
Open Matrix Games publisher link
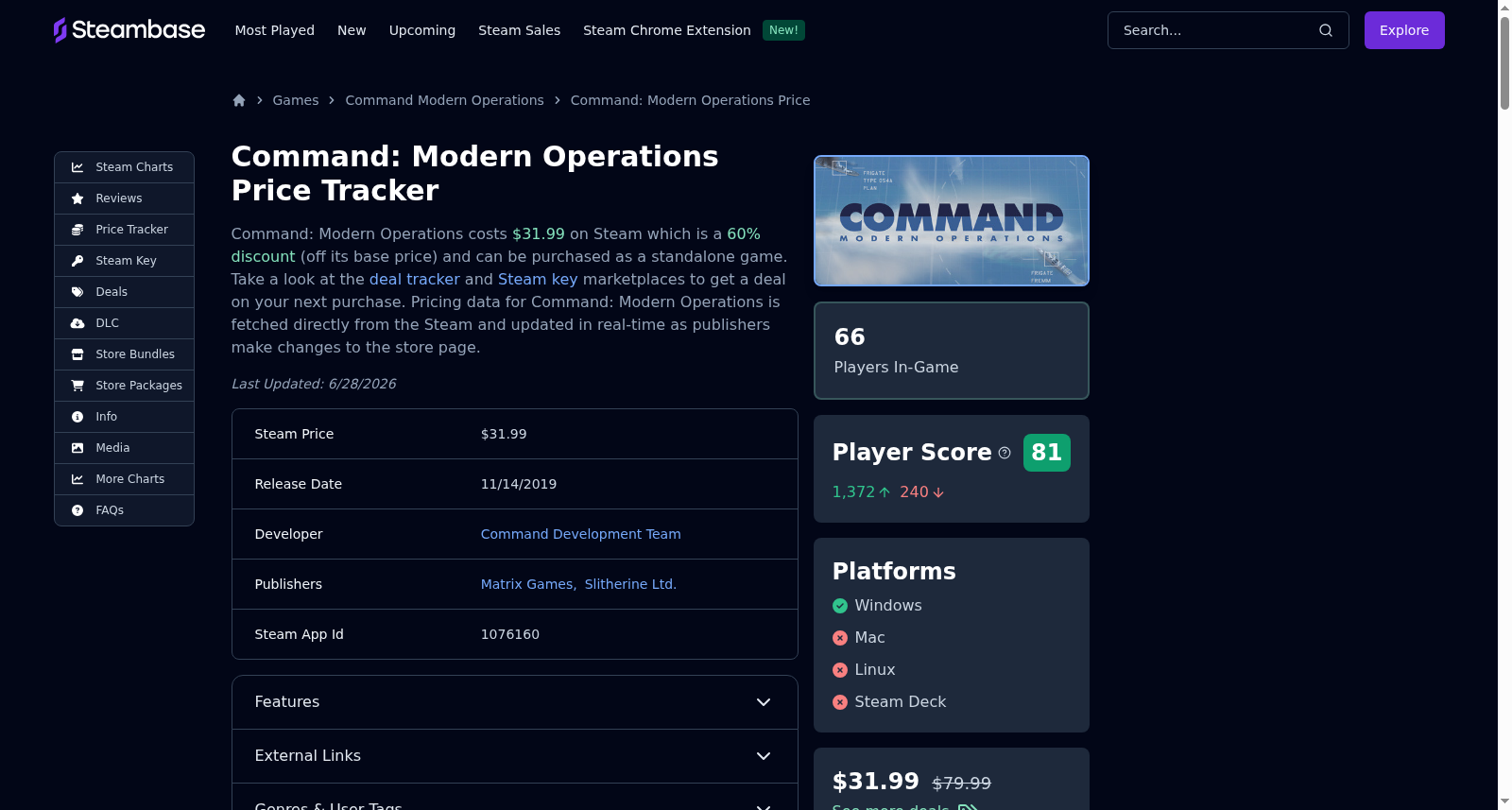coord(527,584)
